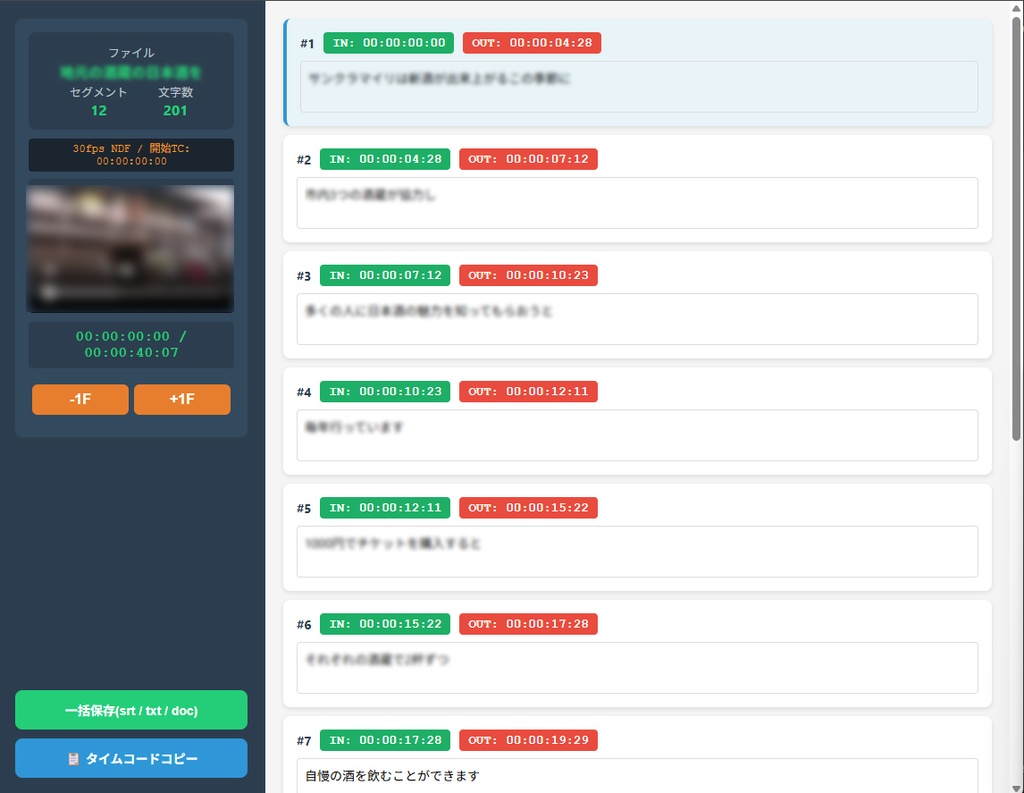
Task: Click the #6 segment number label
Action: pos(304,625)
